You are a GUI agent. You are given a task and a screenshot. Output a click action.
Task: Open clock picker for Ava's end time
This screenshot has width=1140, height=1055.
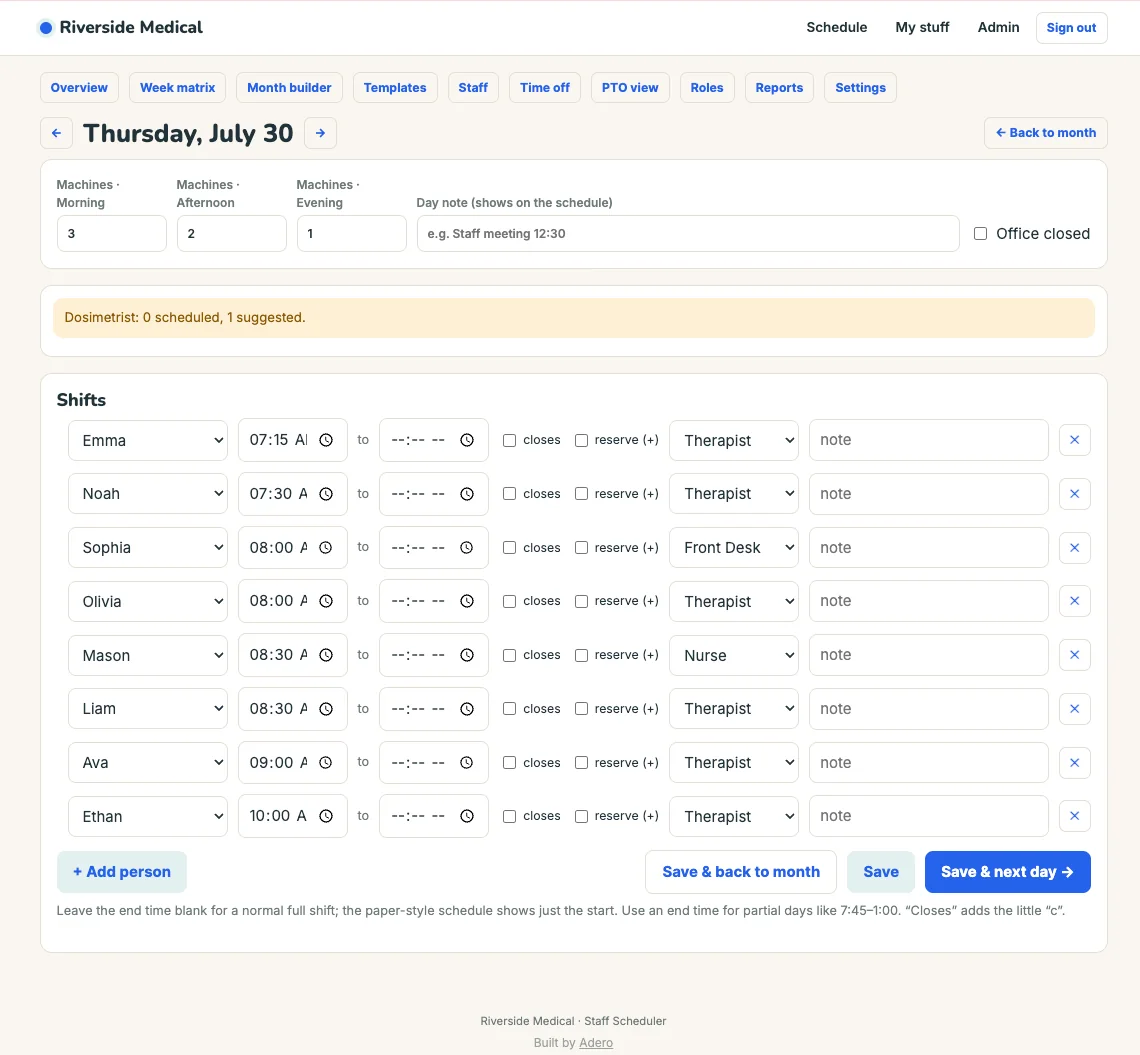467,763
